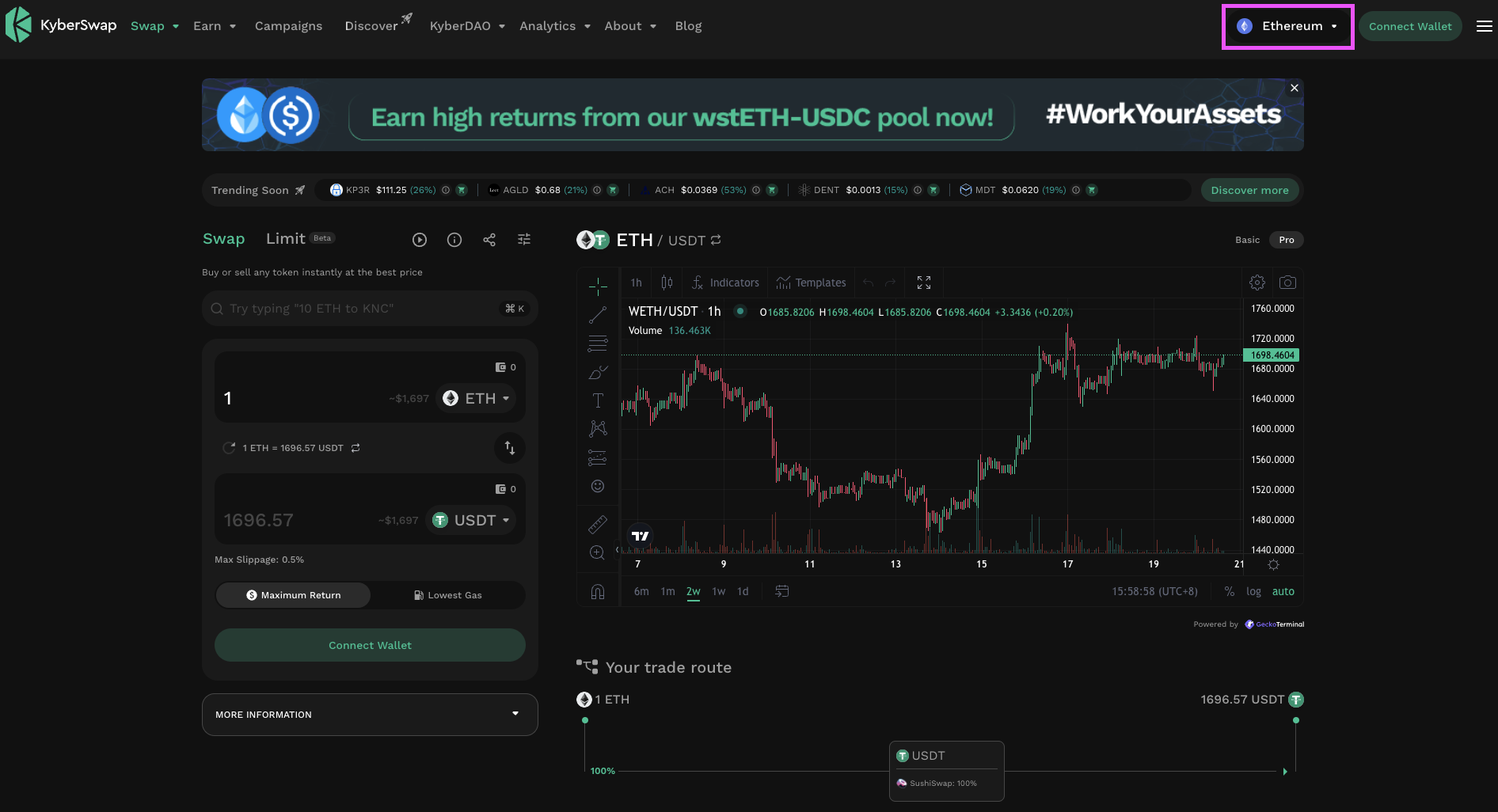
Task: Expand the MORE INFORMATION section
Action: click(x=370, y=715)
